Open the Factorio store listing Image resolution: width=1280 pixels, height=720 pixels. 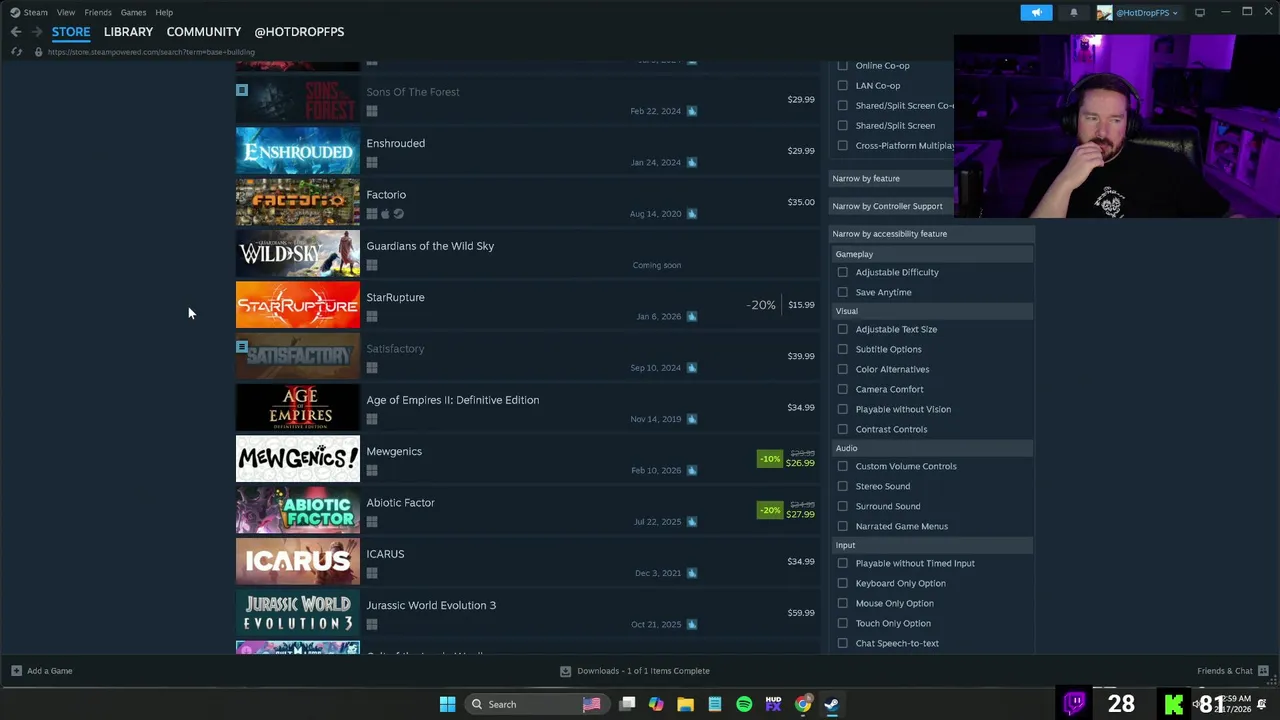coord(526,203)
